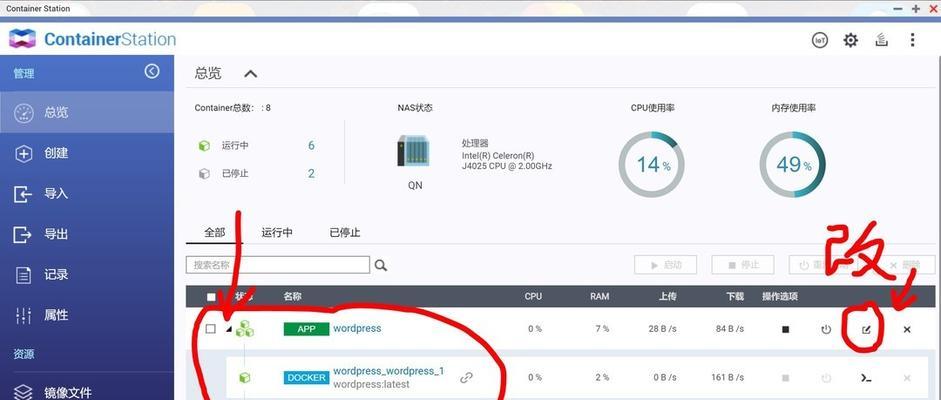Open the IoT icon in header
The height and width of the screenshot is (400, 941).
tap(819, 40)
